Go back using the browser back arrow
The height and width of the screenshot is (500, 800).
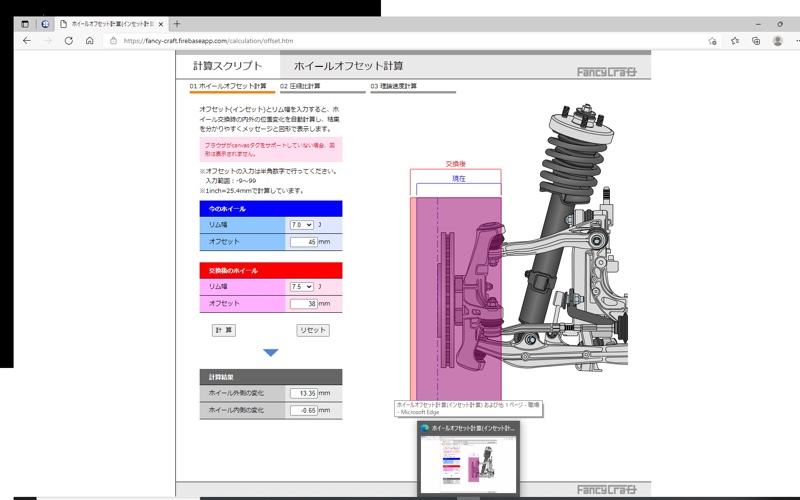point(27,41)
